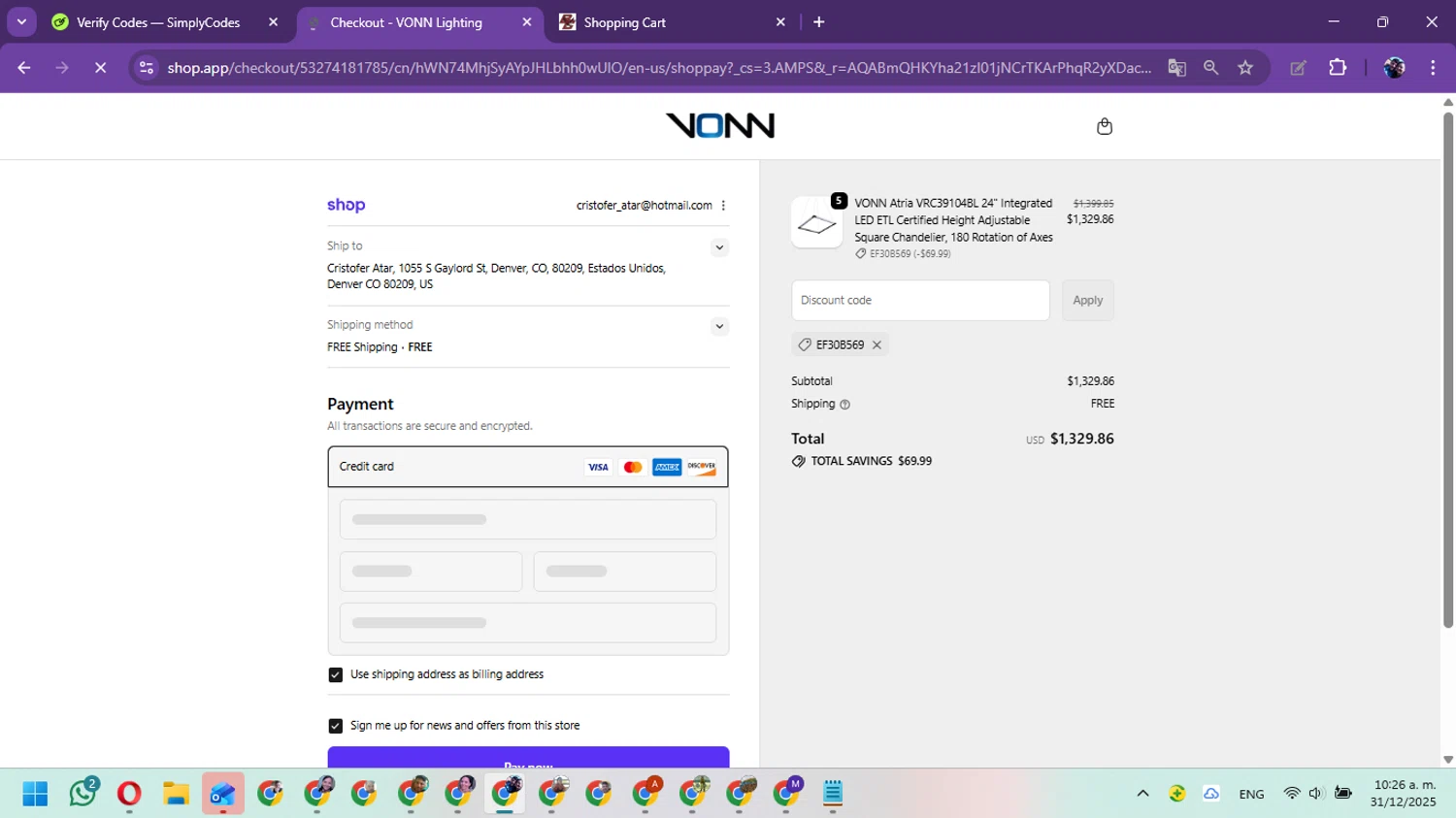
Task: Bookmark this page with star
Action: [x=1245, y=68]
